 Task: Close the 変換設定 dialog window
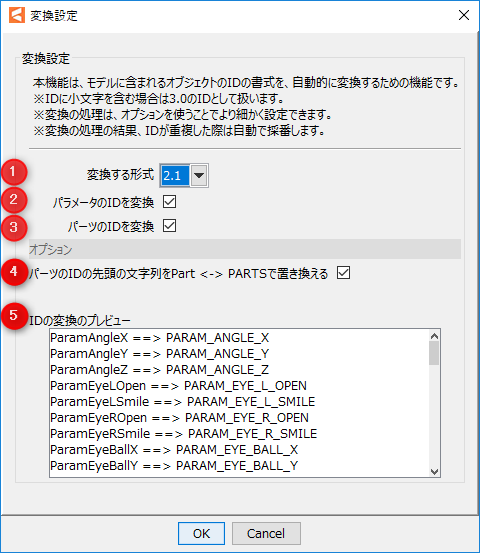tap(463, 15)
